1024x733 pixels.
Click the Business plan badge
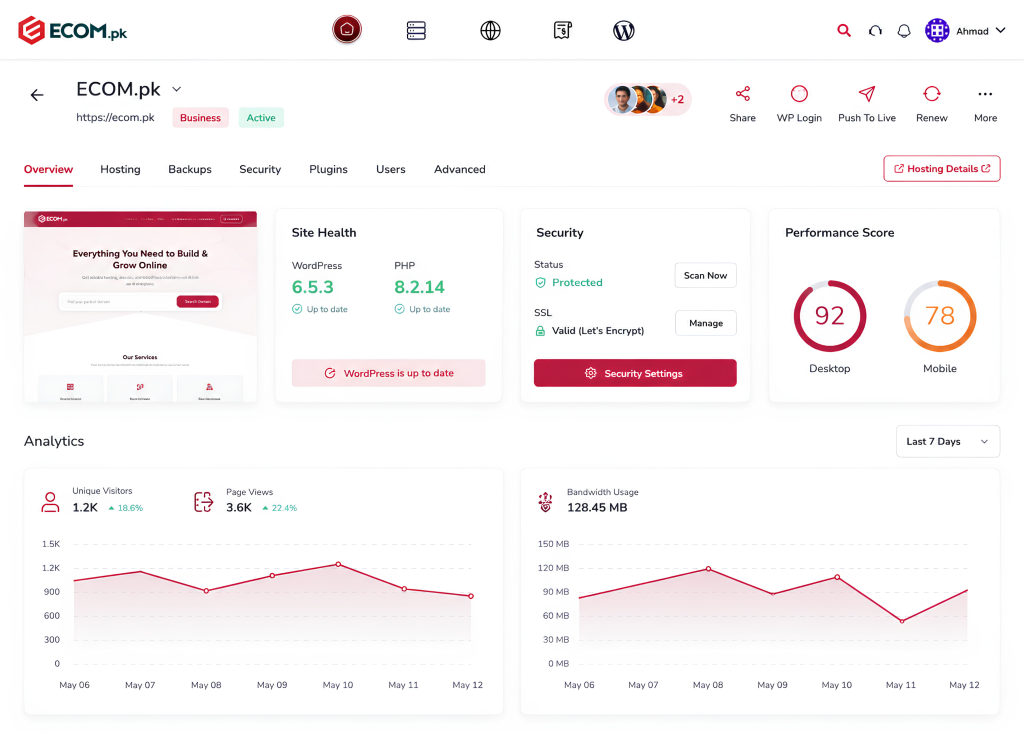[200, 118]
